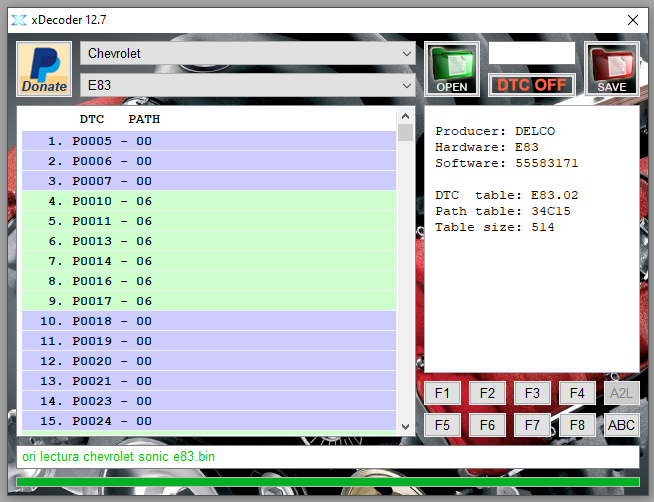The image size is (654, 502).
Task: Click the green progress bar
Action: pos(328,482)
